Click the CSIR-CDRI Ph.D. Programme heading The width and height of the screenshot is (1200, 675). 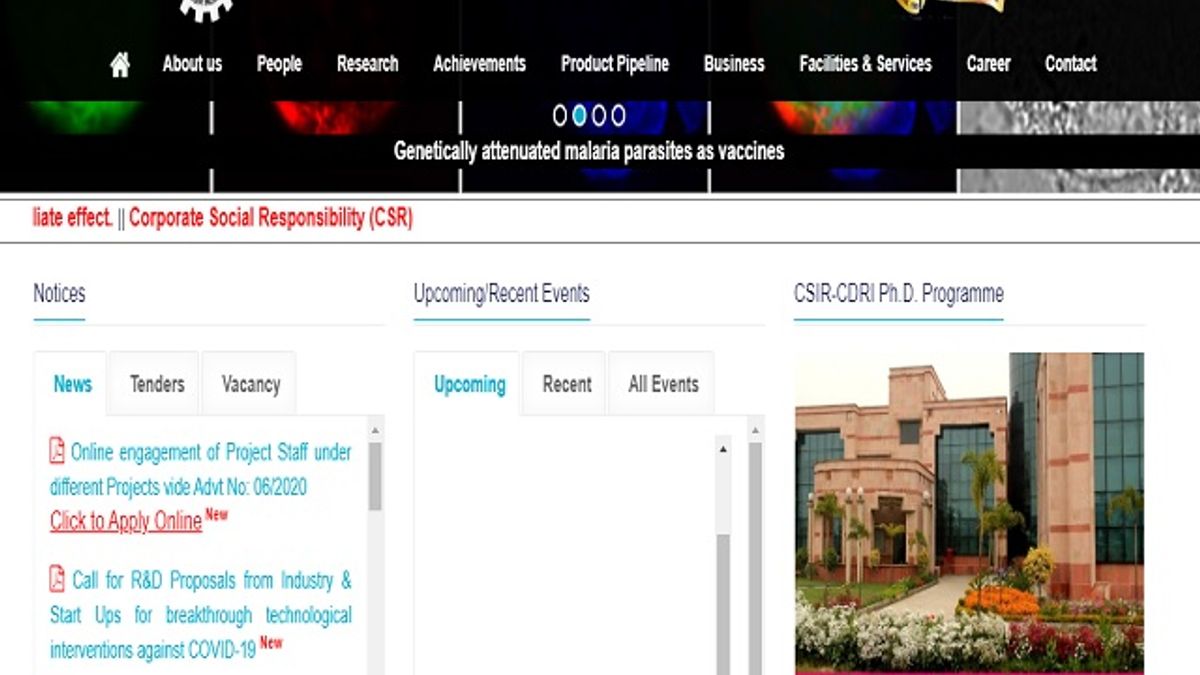pyautogui.click(x=898, y=293)
